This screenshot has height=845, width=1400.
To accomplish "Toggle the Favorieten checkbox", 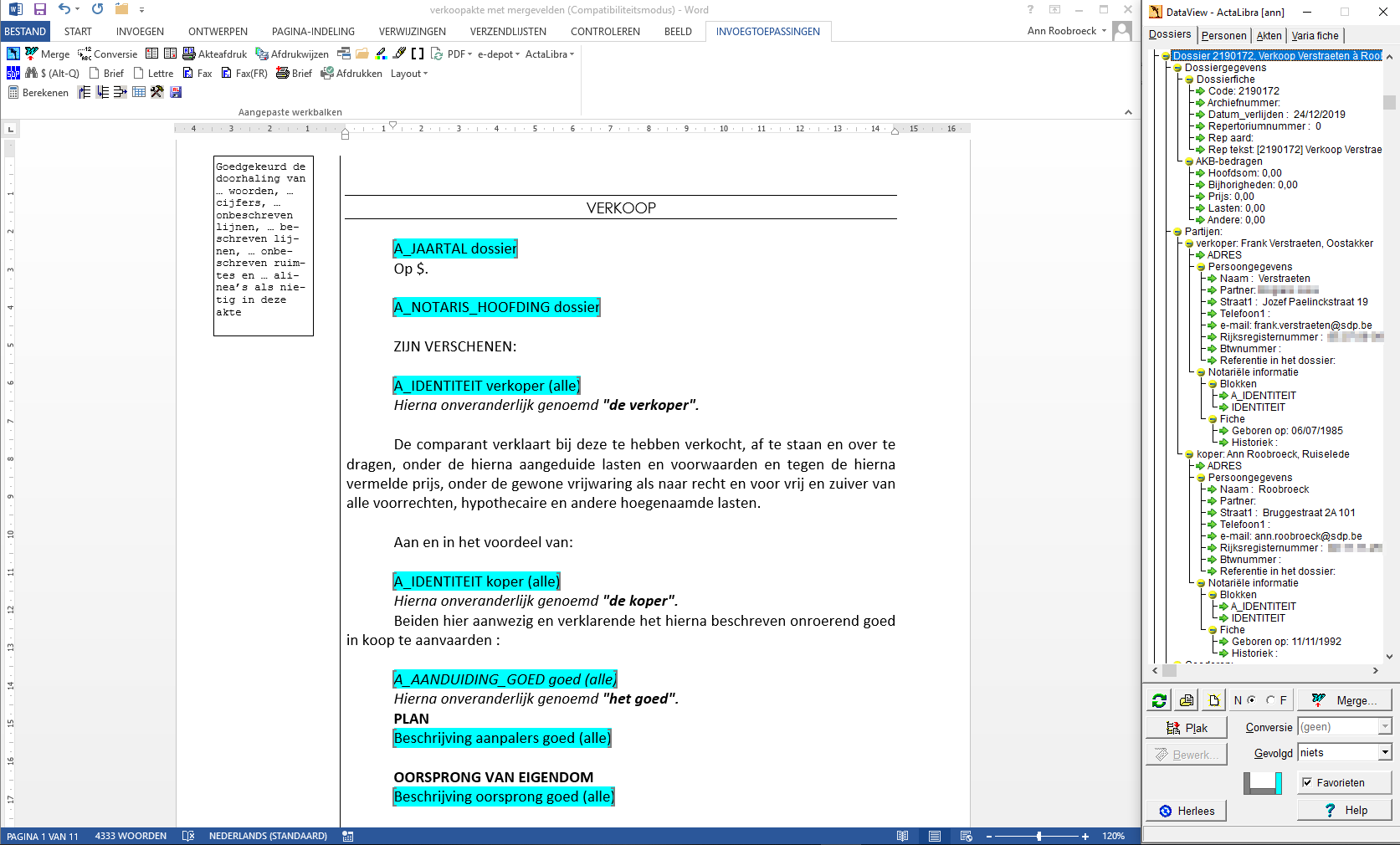I will [x=1307, y=783].
